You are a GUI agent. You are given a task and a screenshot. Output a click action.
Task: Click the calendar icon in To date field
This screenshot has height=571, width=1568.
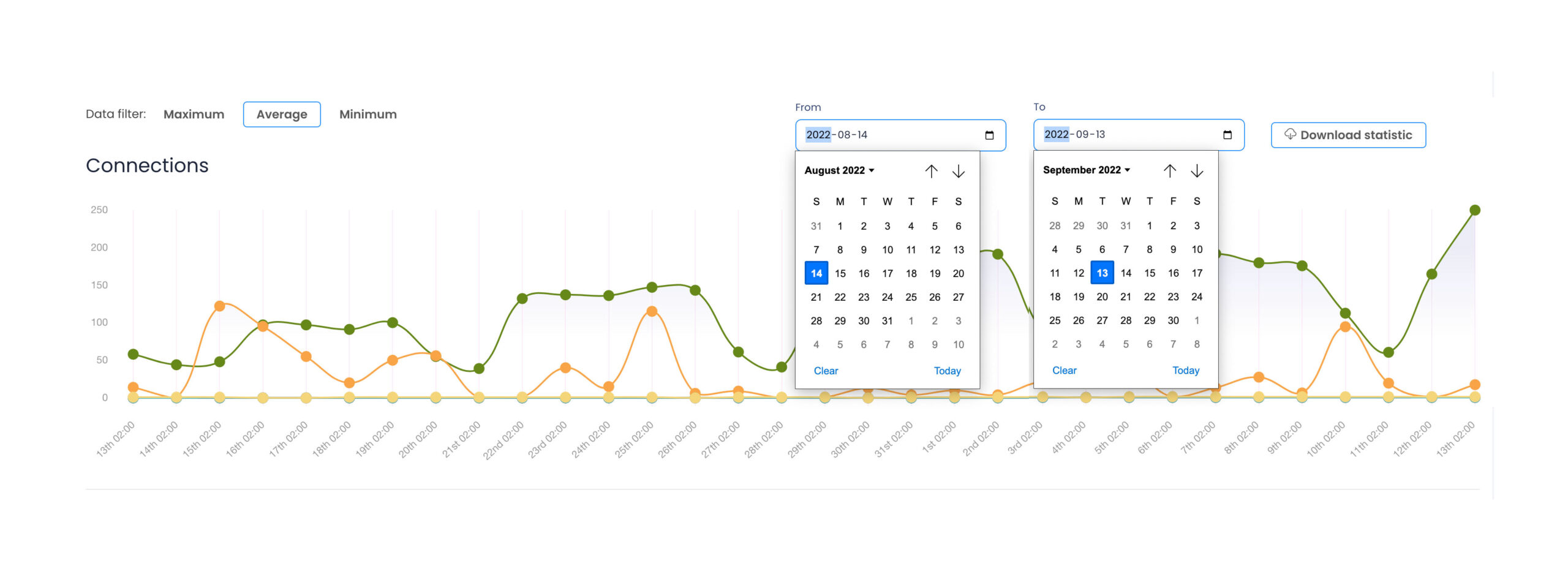pos(1227,135)
